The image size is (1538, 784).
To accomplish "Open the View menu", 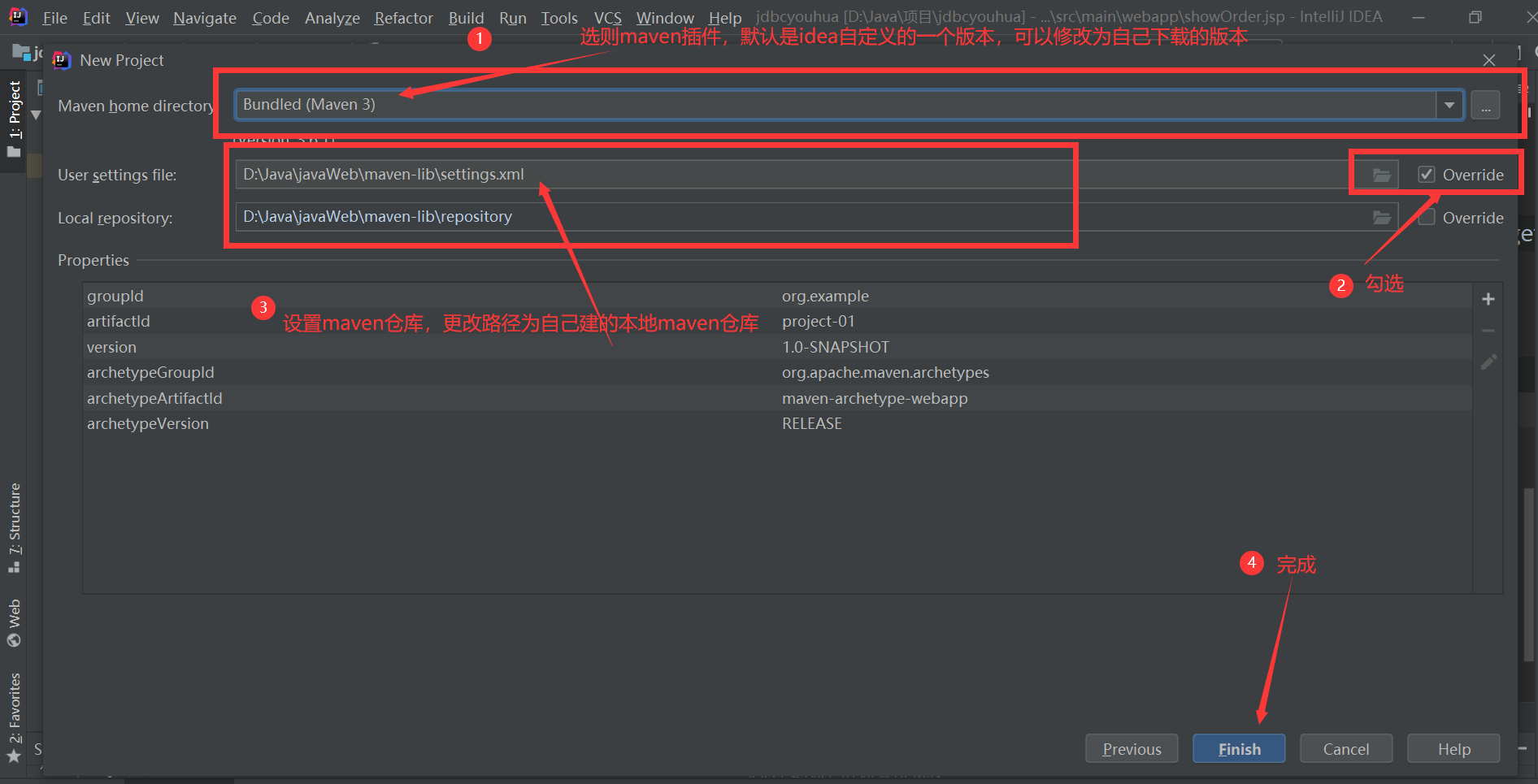I will [142, 18].
